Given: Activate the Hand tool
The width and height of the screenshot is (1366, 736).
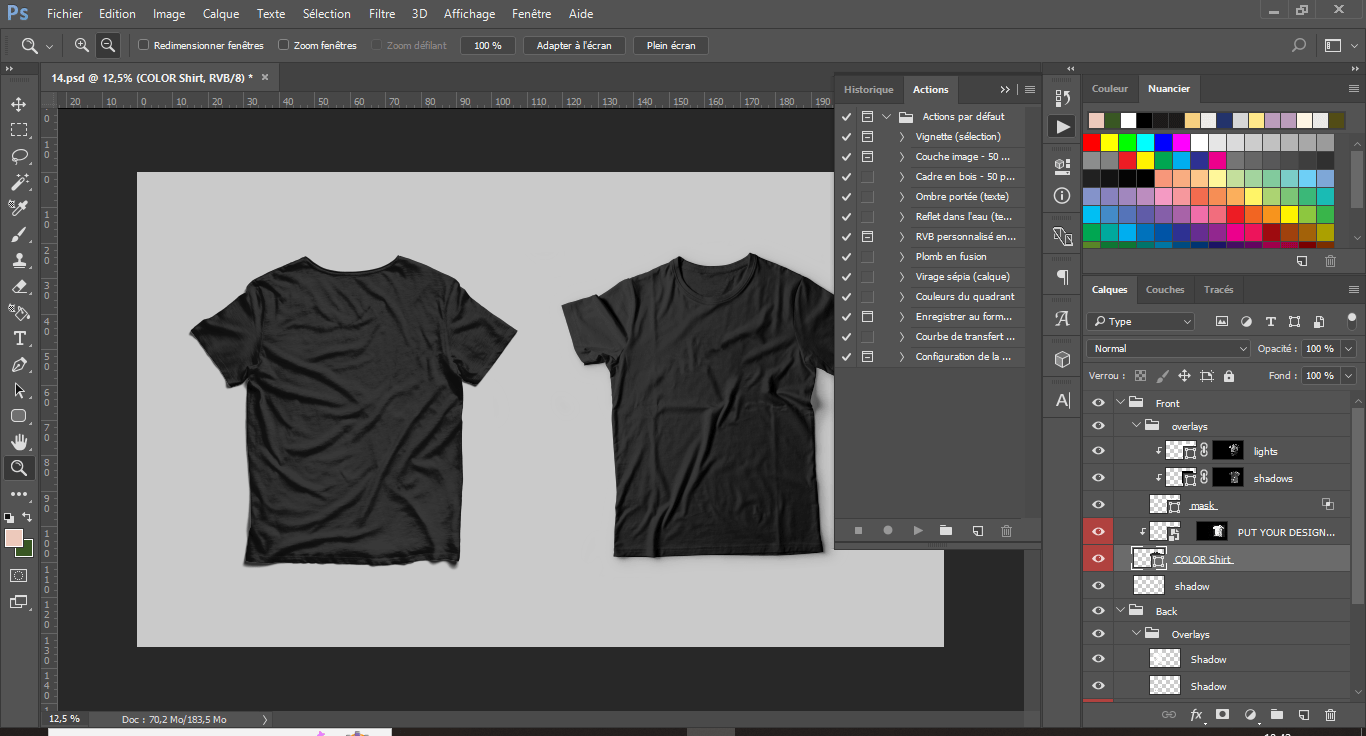Looking at the screenshot, I should tap(19, 442).
